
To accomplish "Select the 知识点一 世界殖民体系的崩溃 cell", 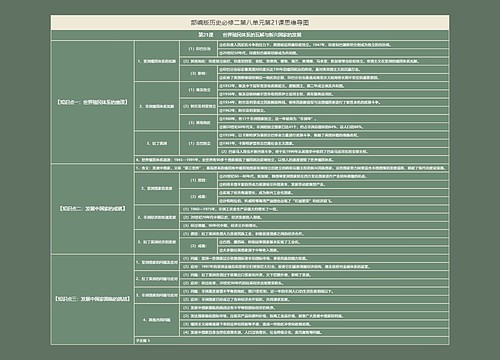I will point(92,102).
